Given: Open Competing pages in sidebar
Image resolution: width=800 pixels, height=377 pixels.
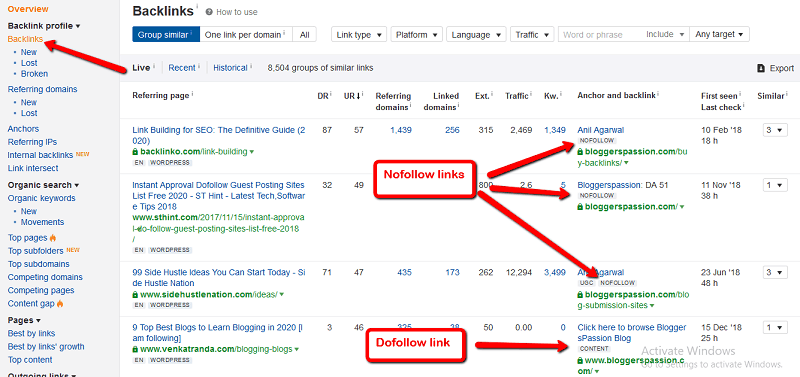Looking at the screenshot, I should point(41,291).
